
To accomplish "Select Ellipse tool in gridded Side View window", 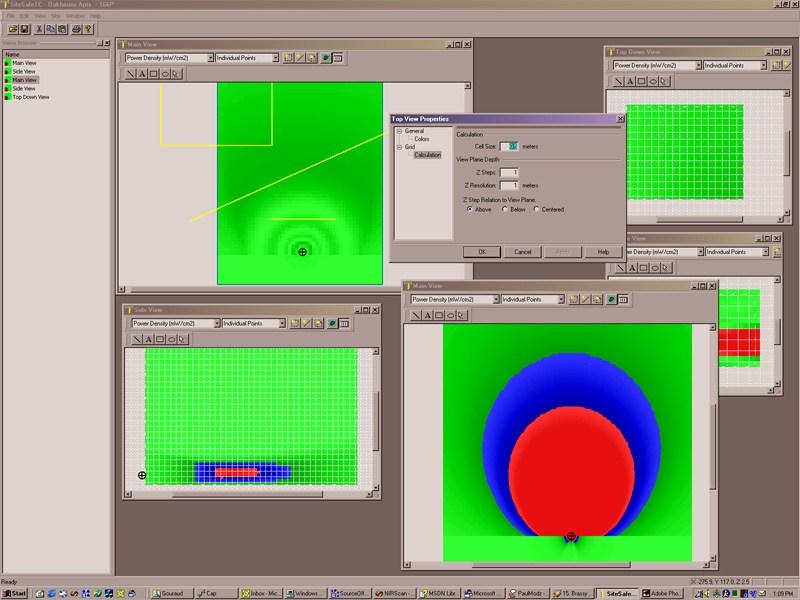I will 171,339.
